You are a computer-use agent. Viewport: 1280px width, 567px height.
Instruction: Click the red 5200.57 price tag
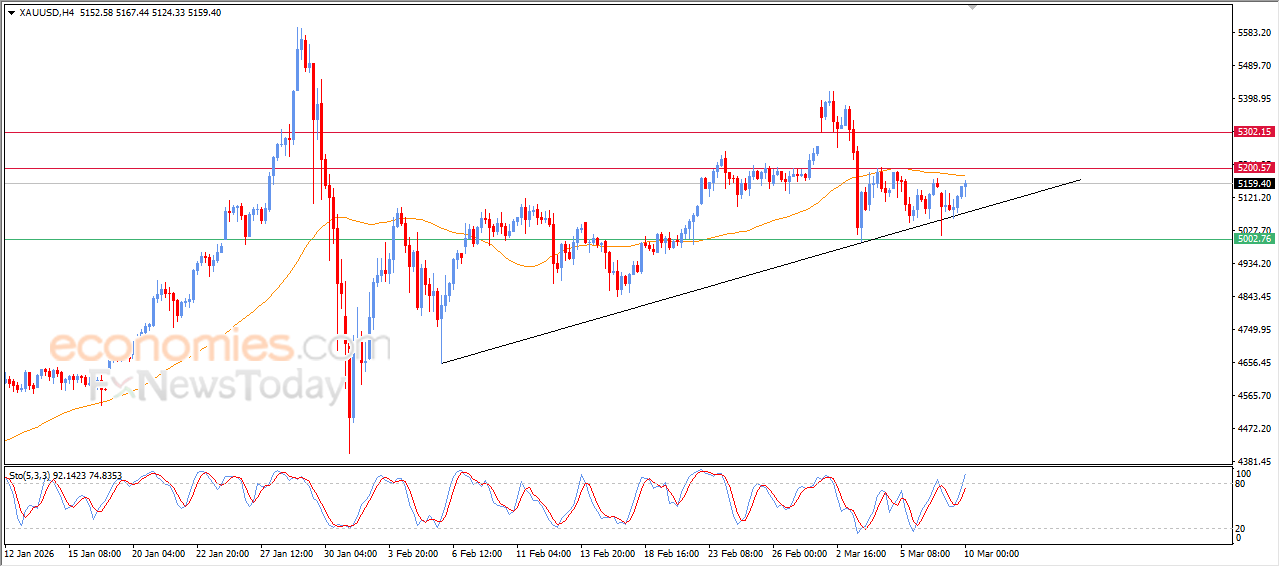tap(1253, 167)
